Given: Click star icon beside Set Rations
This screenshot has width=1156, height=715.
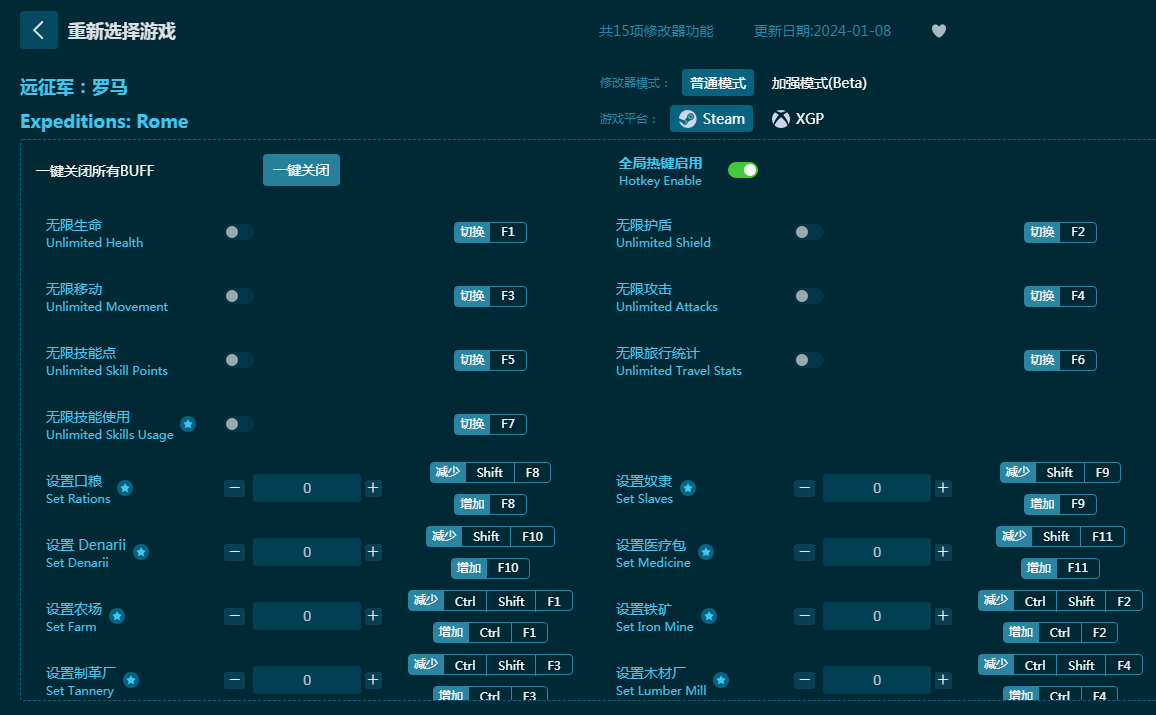Looking at the screenshot, I should click(125, 488).
